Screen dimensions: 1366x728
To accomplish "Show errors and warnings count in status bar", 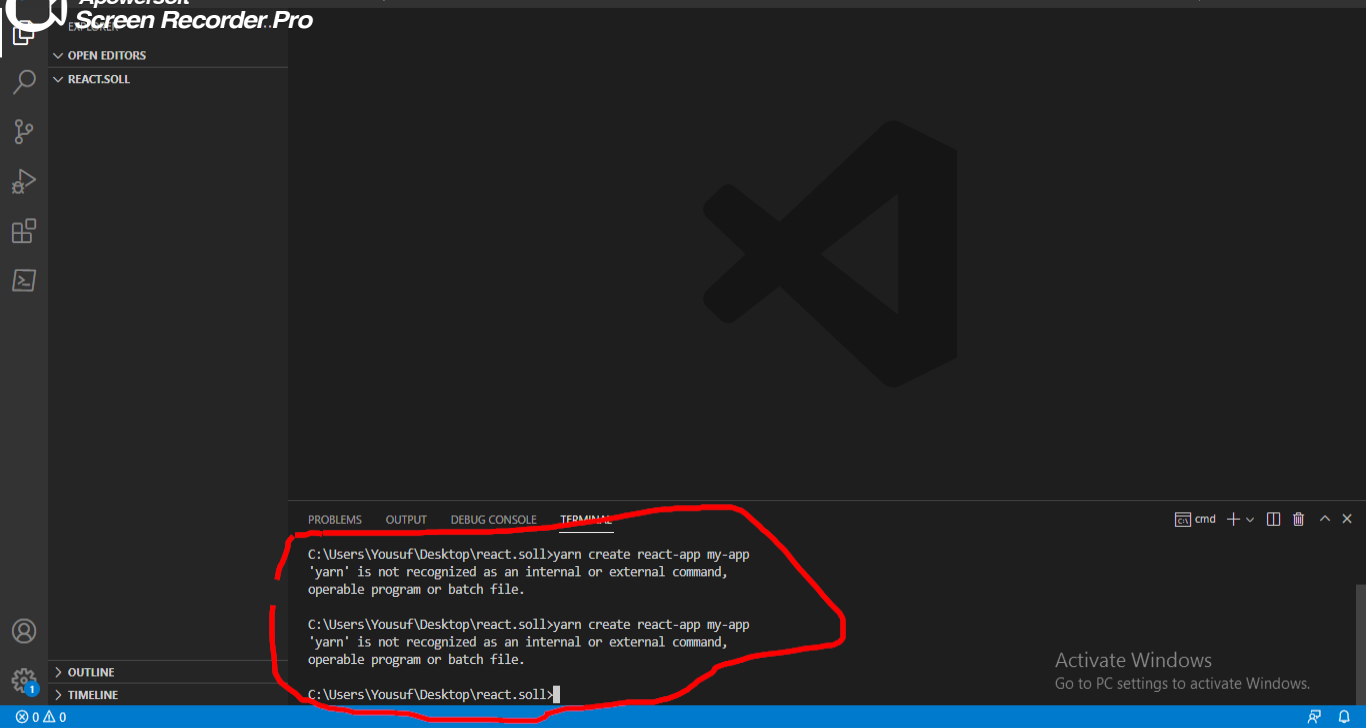I will 41,717.
